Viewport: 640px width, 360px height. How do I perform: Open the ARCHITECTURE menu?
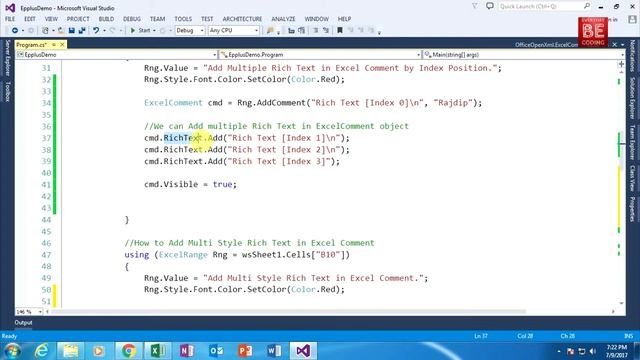tap(242, 19)
